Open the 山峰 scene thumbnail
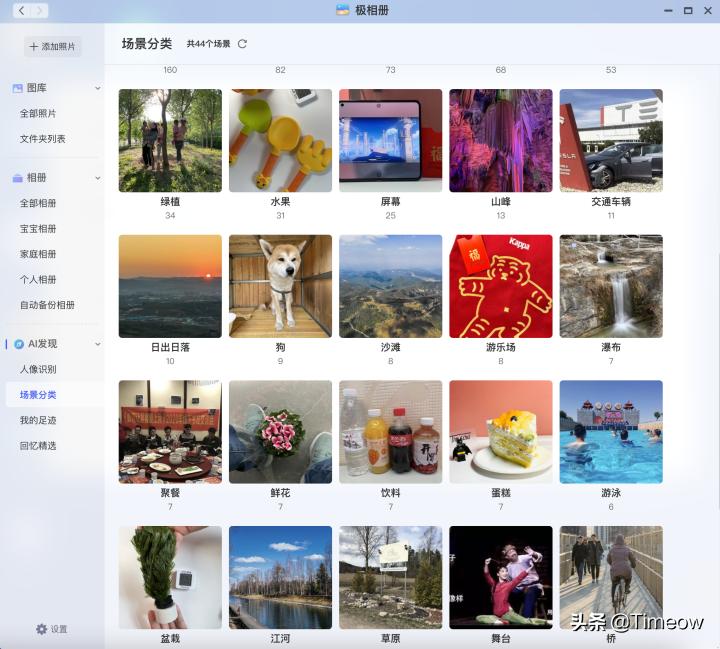The height and width of the screenshot is (649, 720). coord(501,141)
